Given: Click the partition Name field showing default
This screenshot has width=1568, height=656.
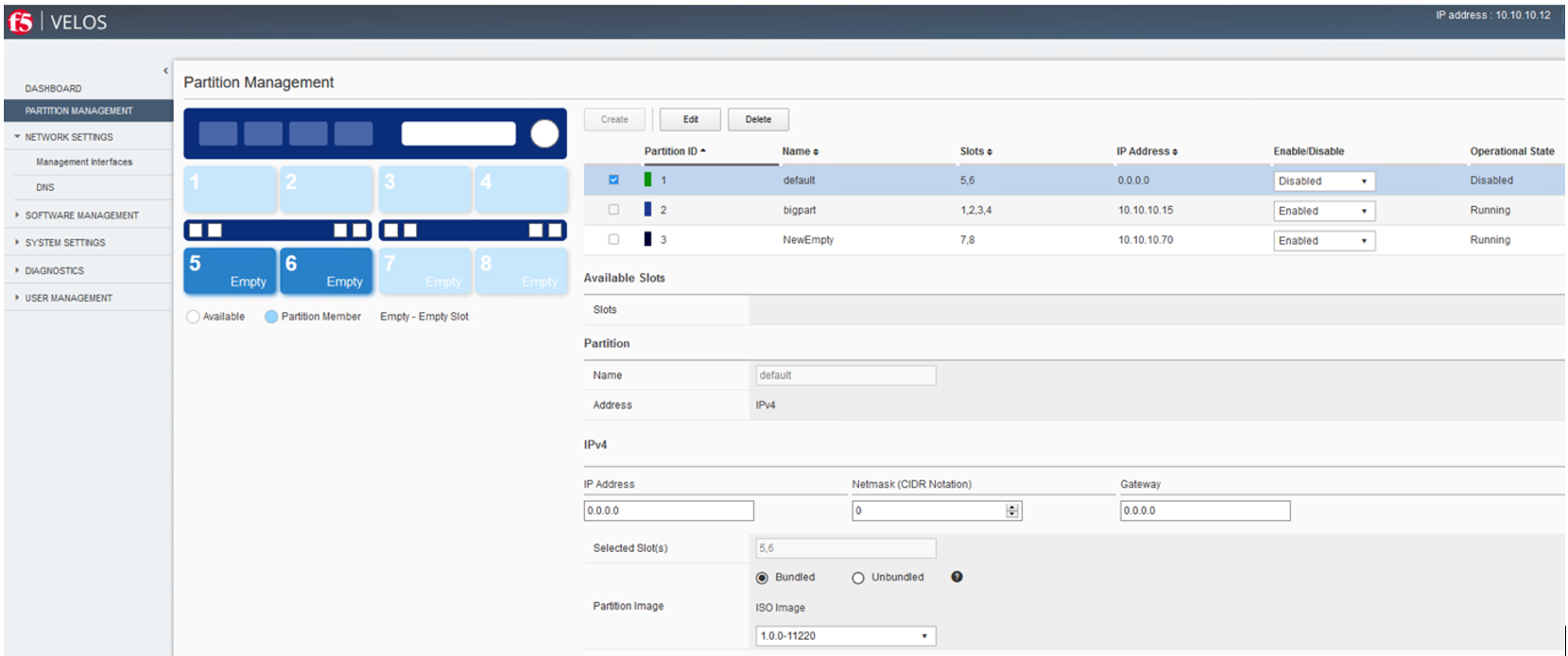Looking at the screenshot, I should [846, 375].
